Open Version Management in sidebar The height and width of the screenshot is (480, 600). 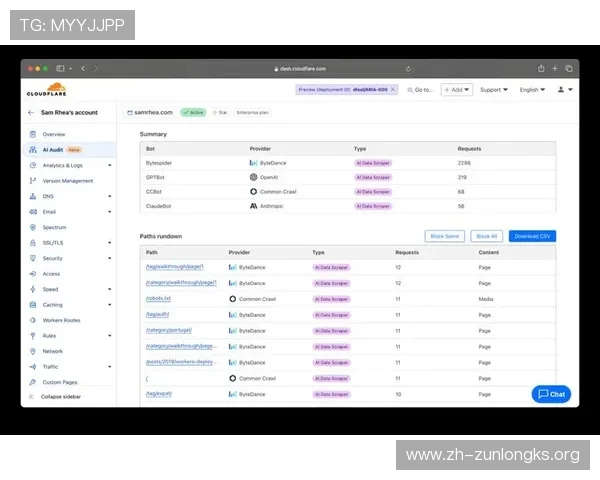click(x=68, y=181)
